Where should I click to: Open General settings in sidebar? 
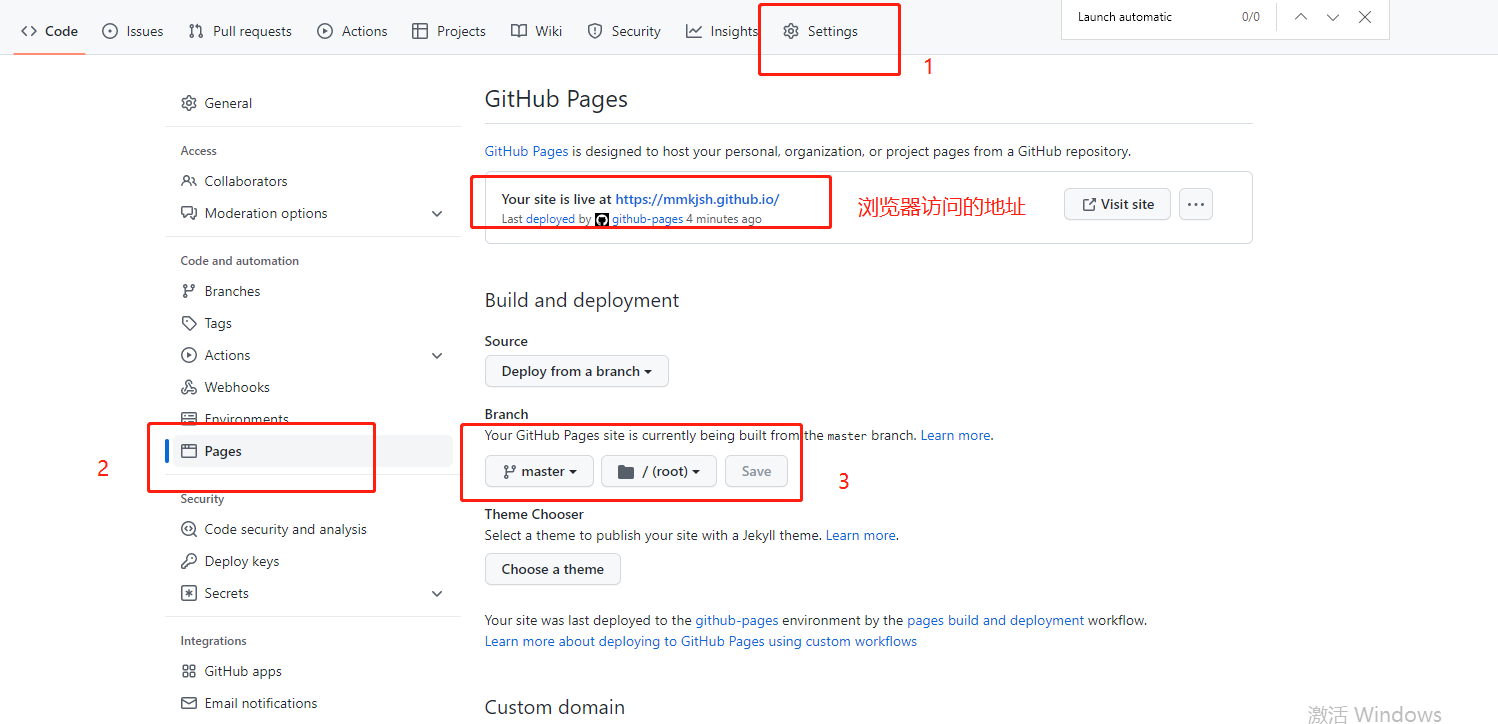click(x=313, y=103)
